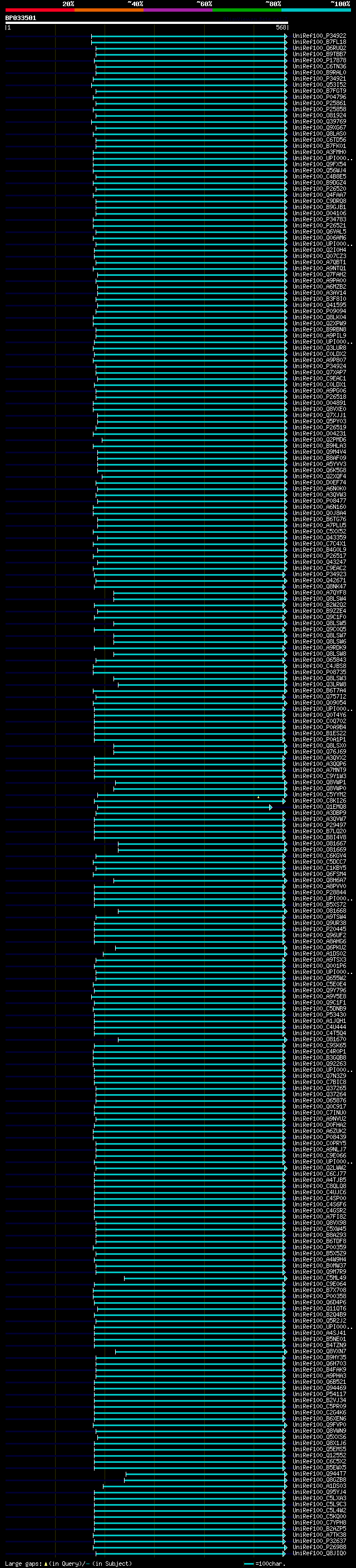Click the green ~80% identity legend bar

(247, 10)
